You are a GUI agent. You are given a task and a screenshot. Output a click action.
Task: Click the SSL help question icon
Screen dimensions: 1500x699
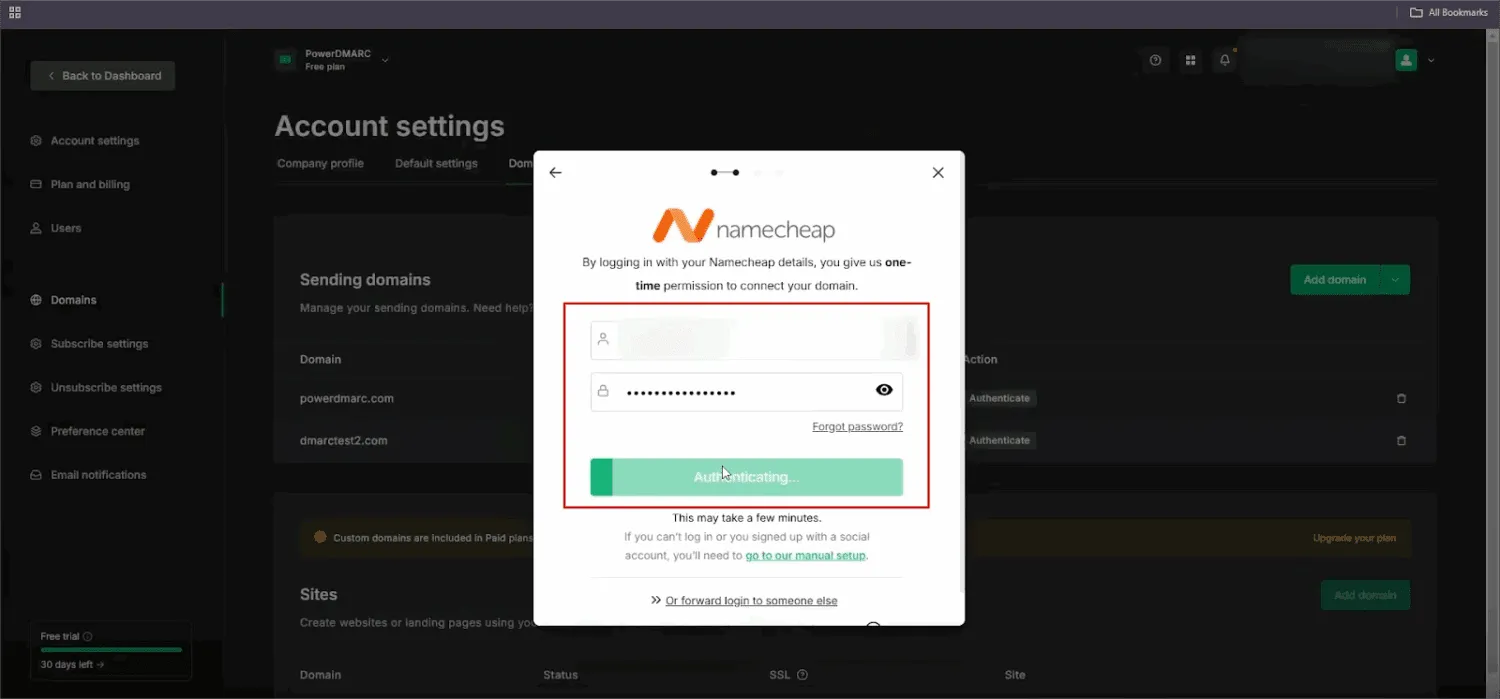[802, 675]
